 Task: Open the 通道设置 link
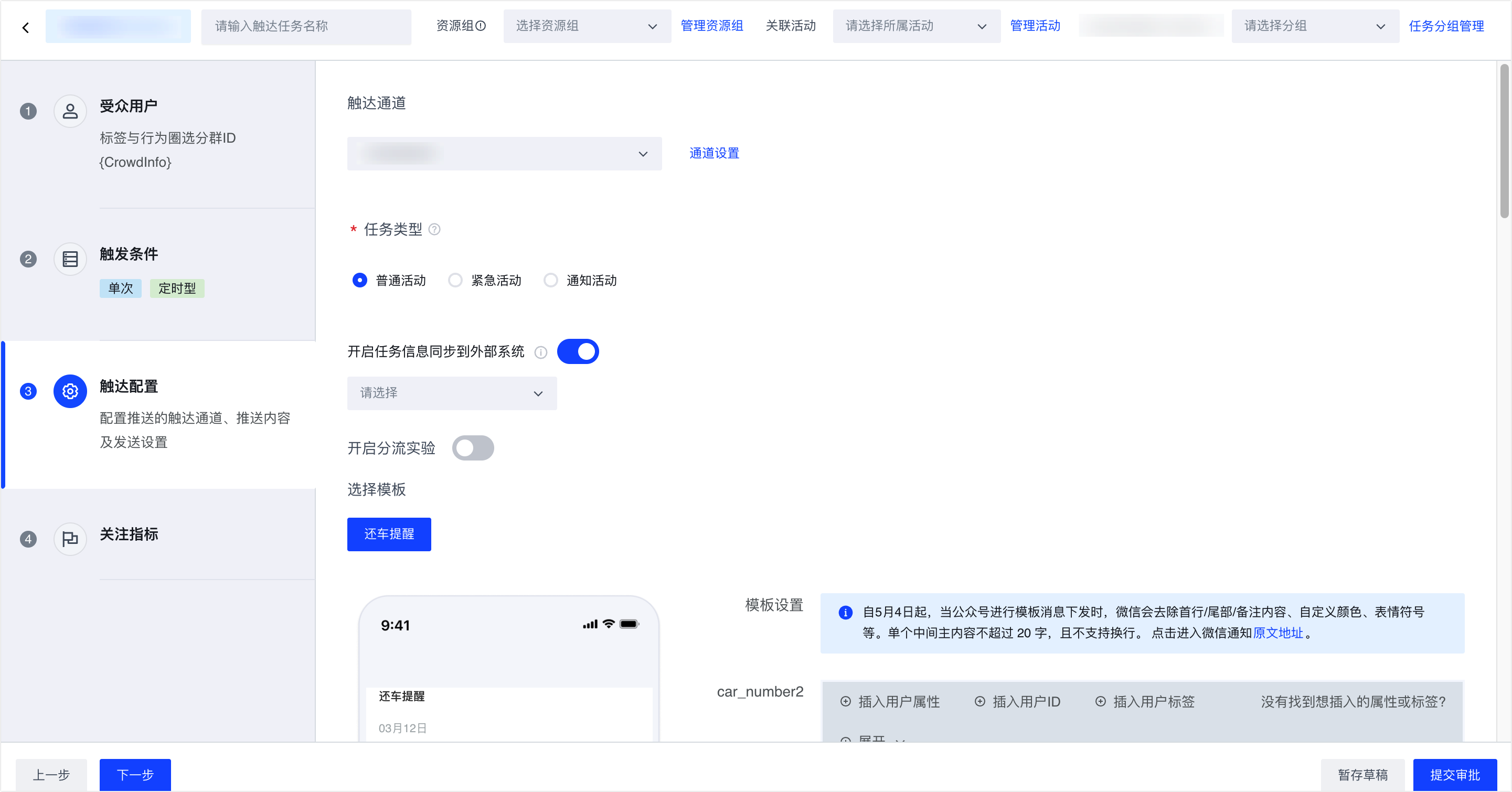[x=714, y=153]
